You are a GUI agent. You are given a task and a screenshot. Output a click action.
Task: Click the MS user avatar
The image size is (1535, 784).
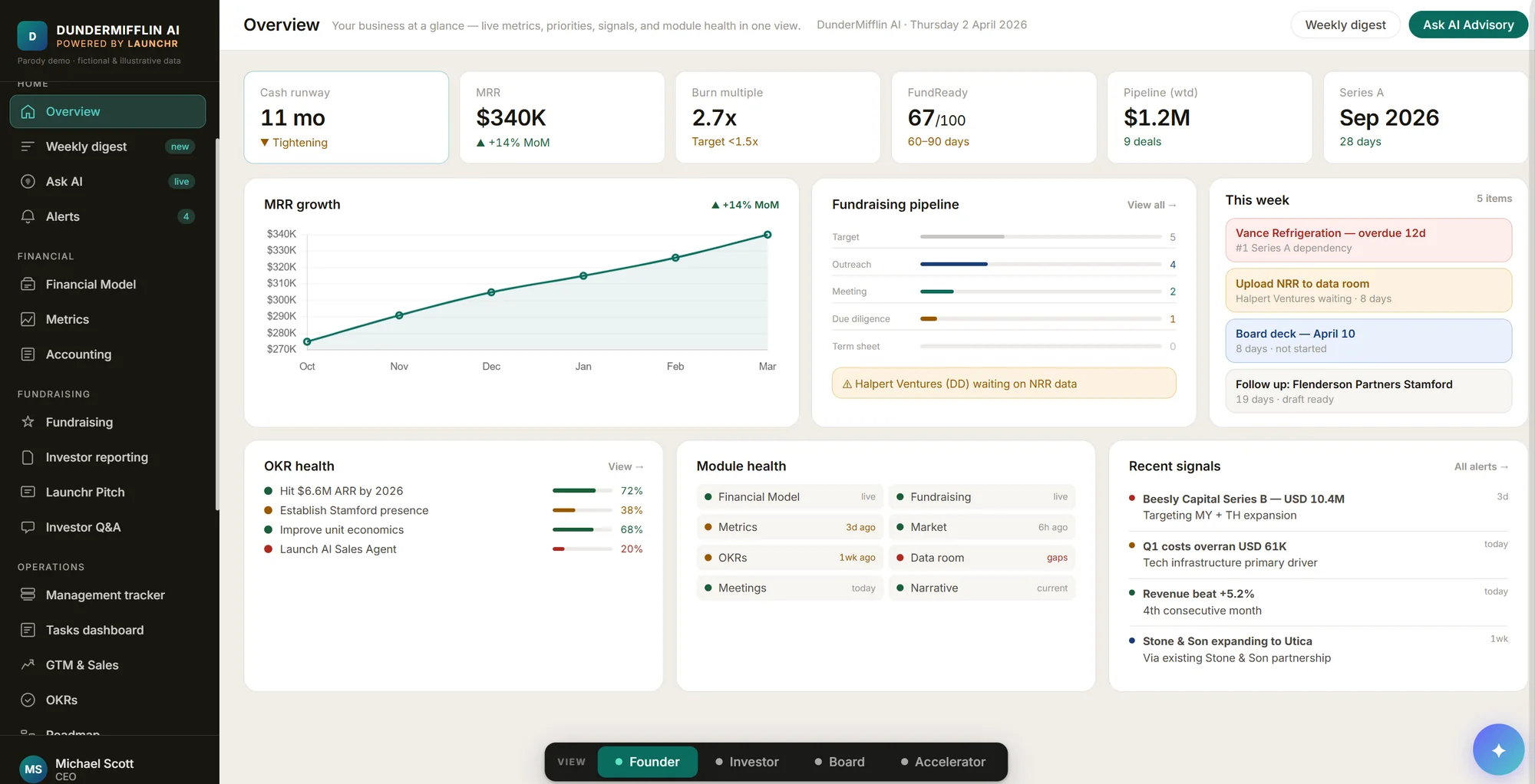[x=33, y=769]
